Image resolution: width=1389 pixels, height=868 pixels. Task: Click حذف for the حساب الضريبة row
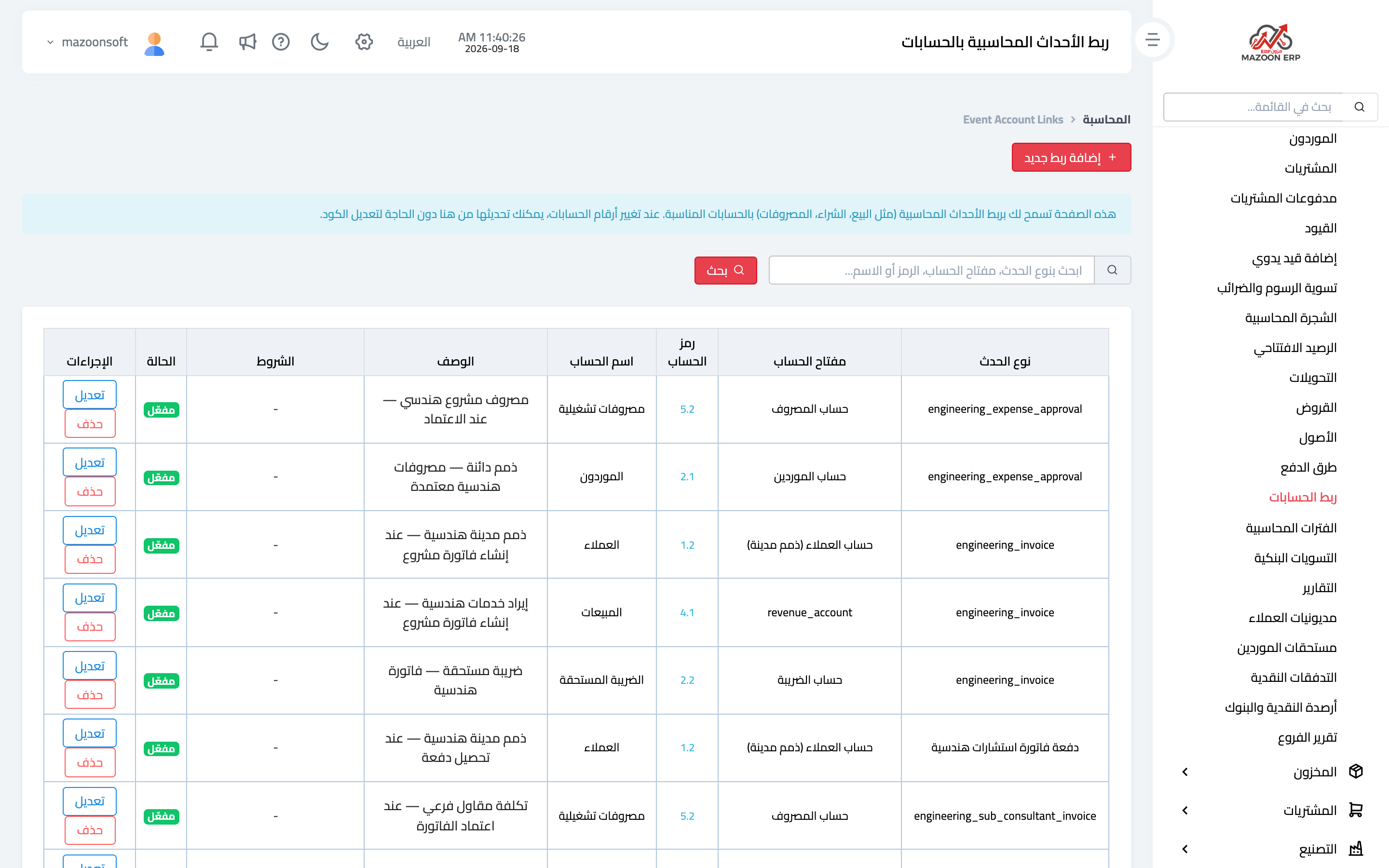tap(90, 694)
